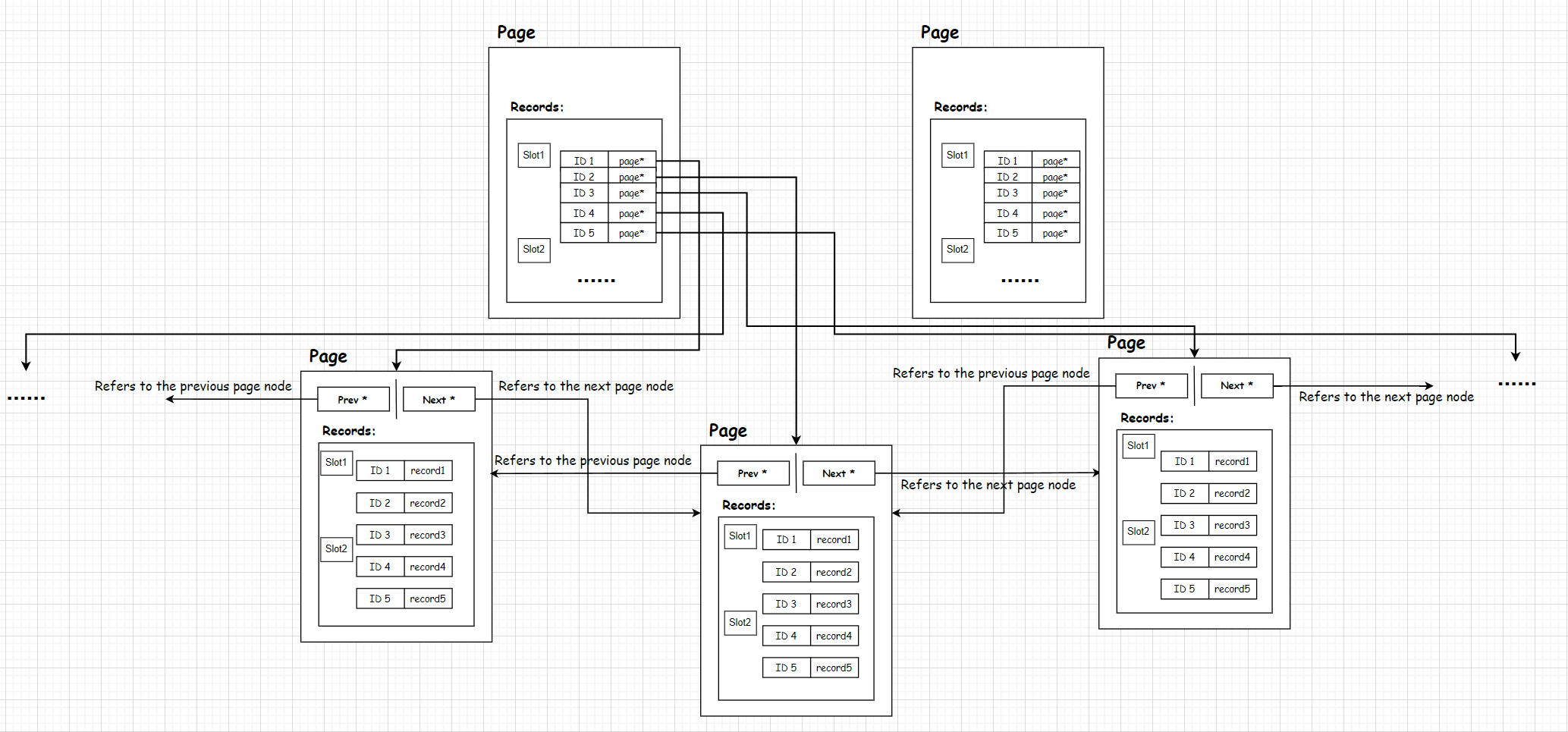Screen dimensions: 1568x732
Task: Select the Prev * box in the leftmost data page
Action: [x=353, y=399]
